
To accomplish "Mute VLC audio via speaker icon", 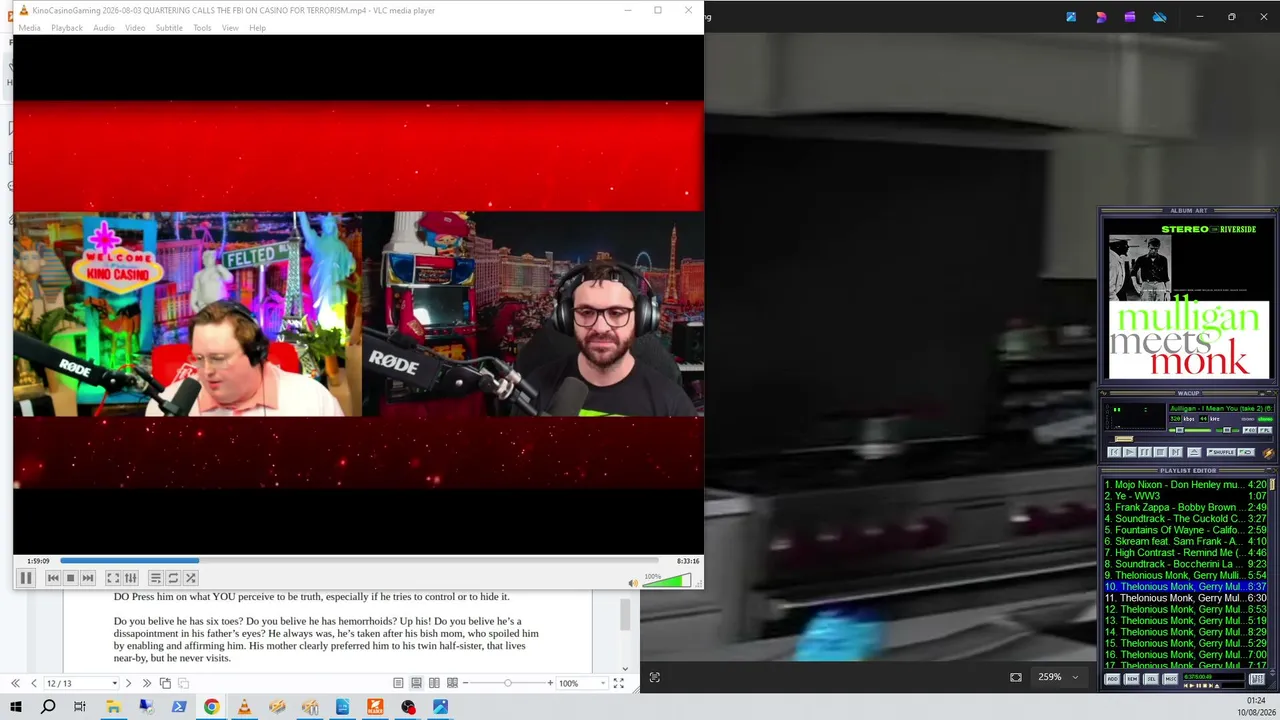I will [632, 583].
